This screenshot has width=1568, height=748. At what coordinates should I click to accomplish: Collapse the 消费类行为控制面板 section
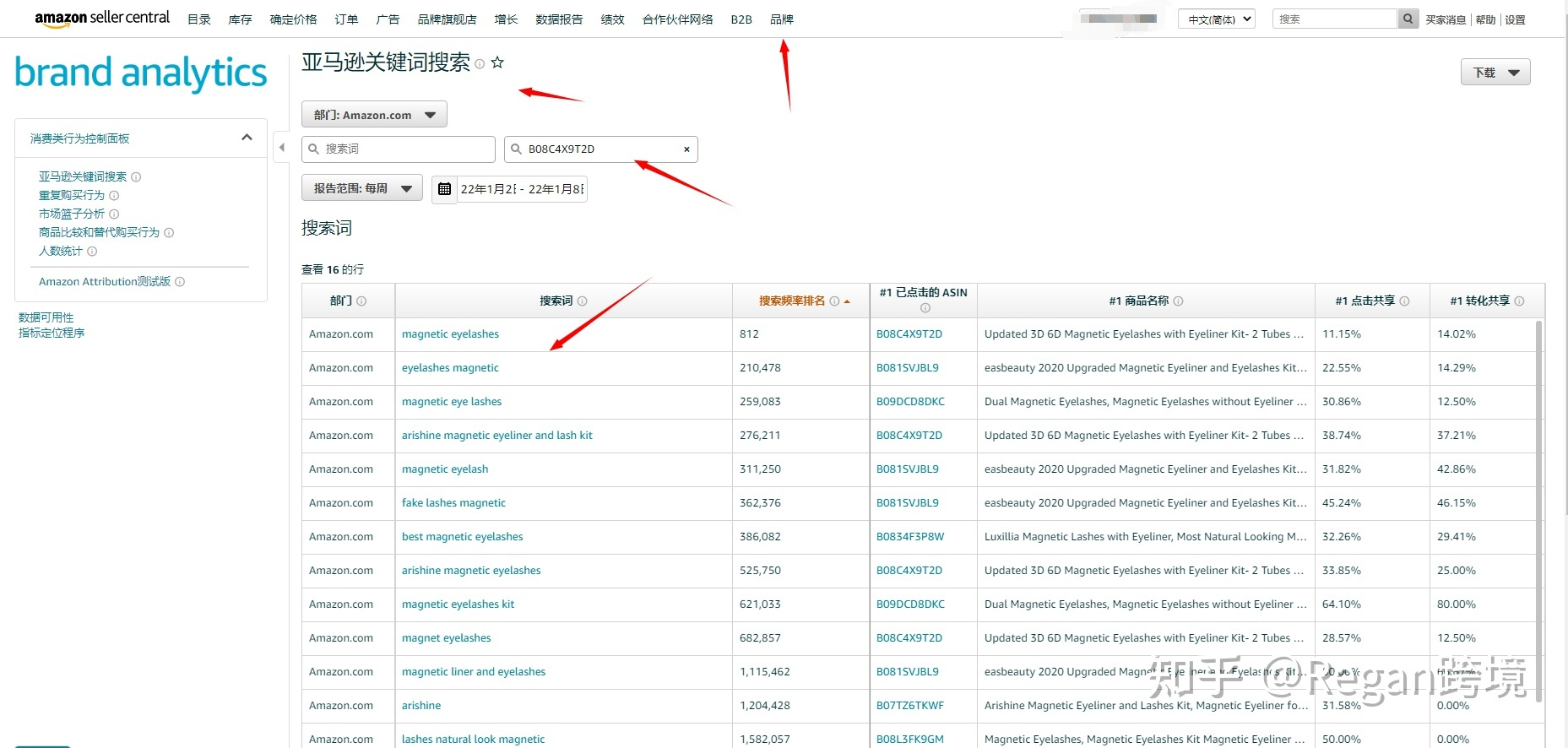pos(247,138)
